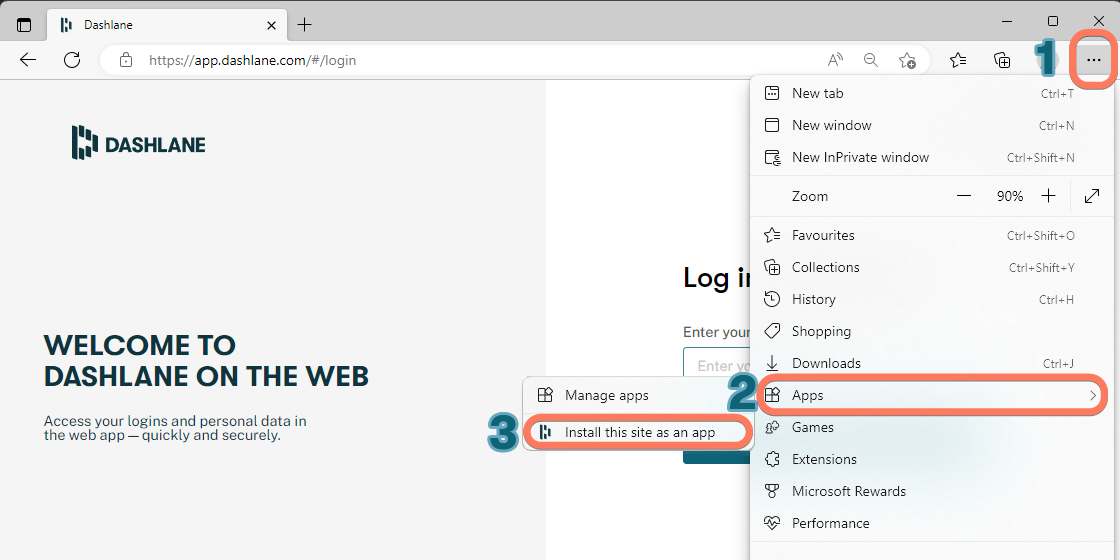Click the Dashlane favicon on tab
The width and height of the screenshot is (1120, 560).
66,25
